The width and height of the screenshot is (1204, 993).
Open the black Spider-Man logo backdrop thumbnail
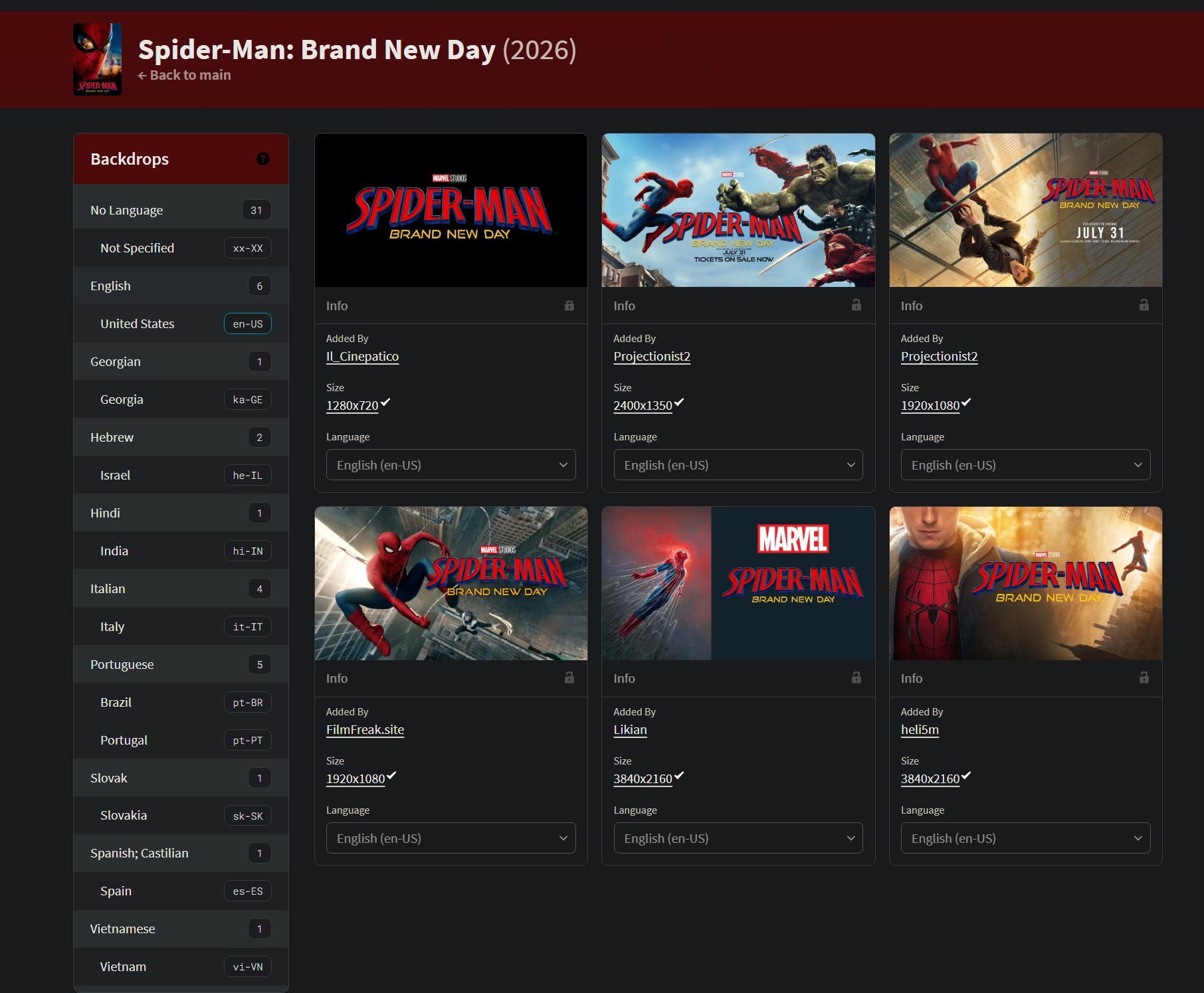click(x=451, y=211)
